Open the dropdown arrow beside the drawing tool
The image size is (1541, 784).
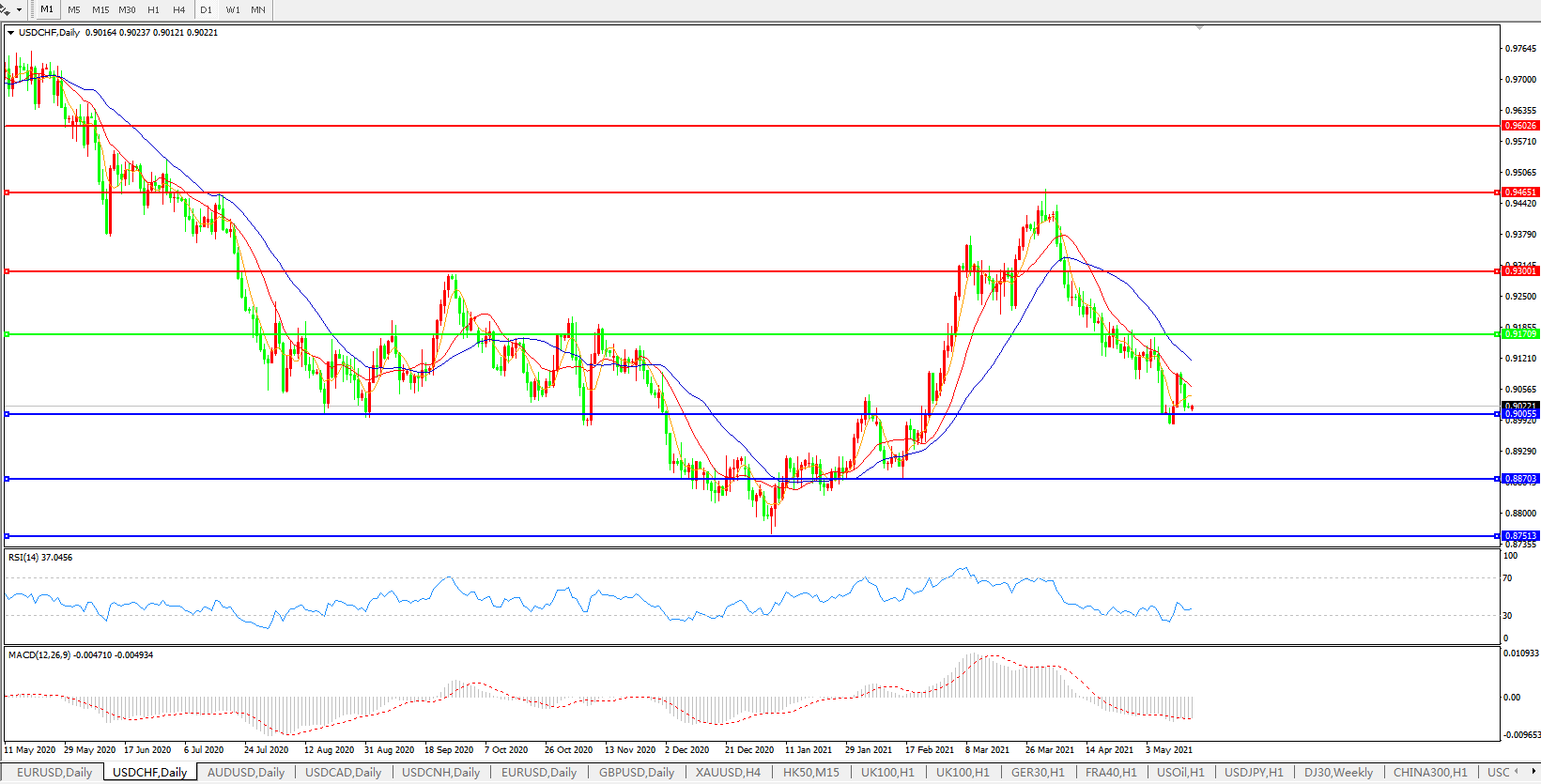tap(19, 9)
